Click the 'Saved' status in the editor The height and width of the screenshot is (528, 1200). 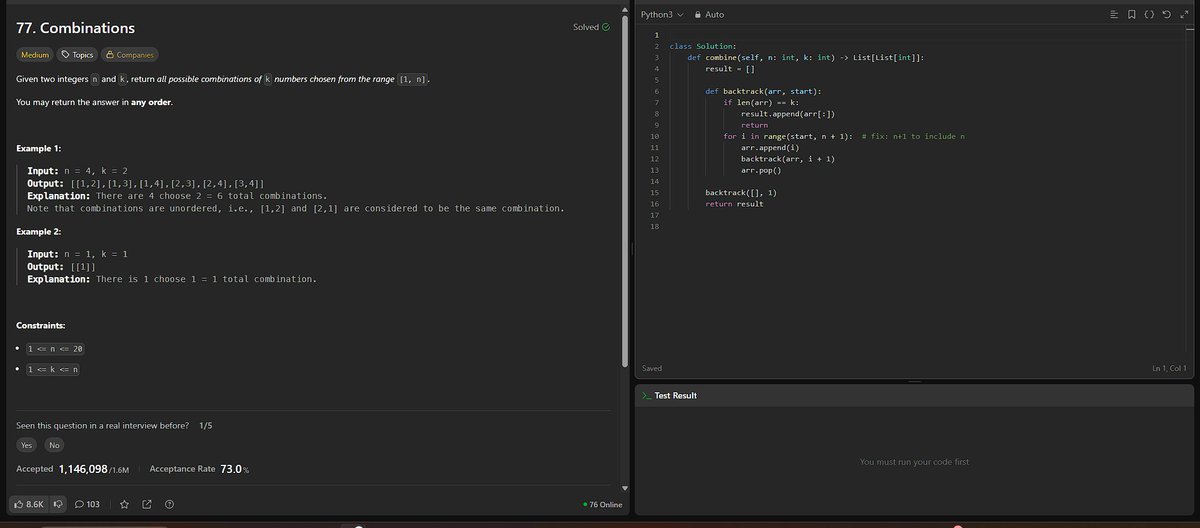click(x=652, y=369)
